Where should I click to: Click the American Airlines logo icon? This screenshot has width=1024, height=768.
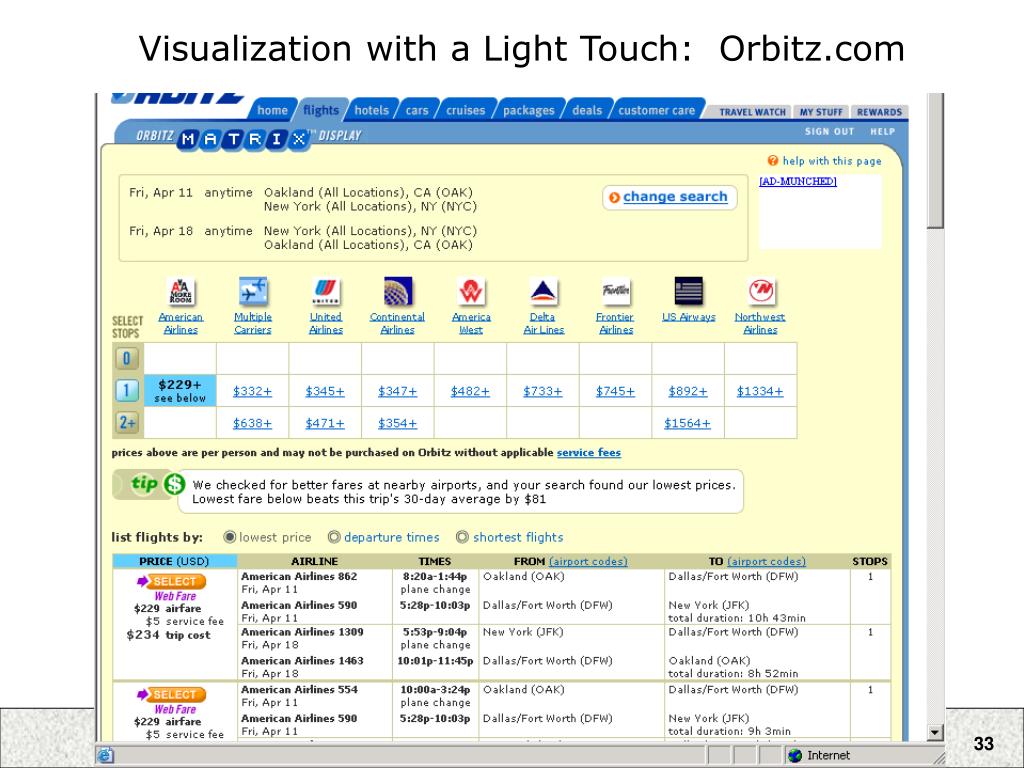181,291
